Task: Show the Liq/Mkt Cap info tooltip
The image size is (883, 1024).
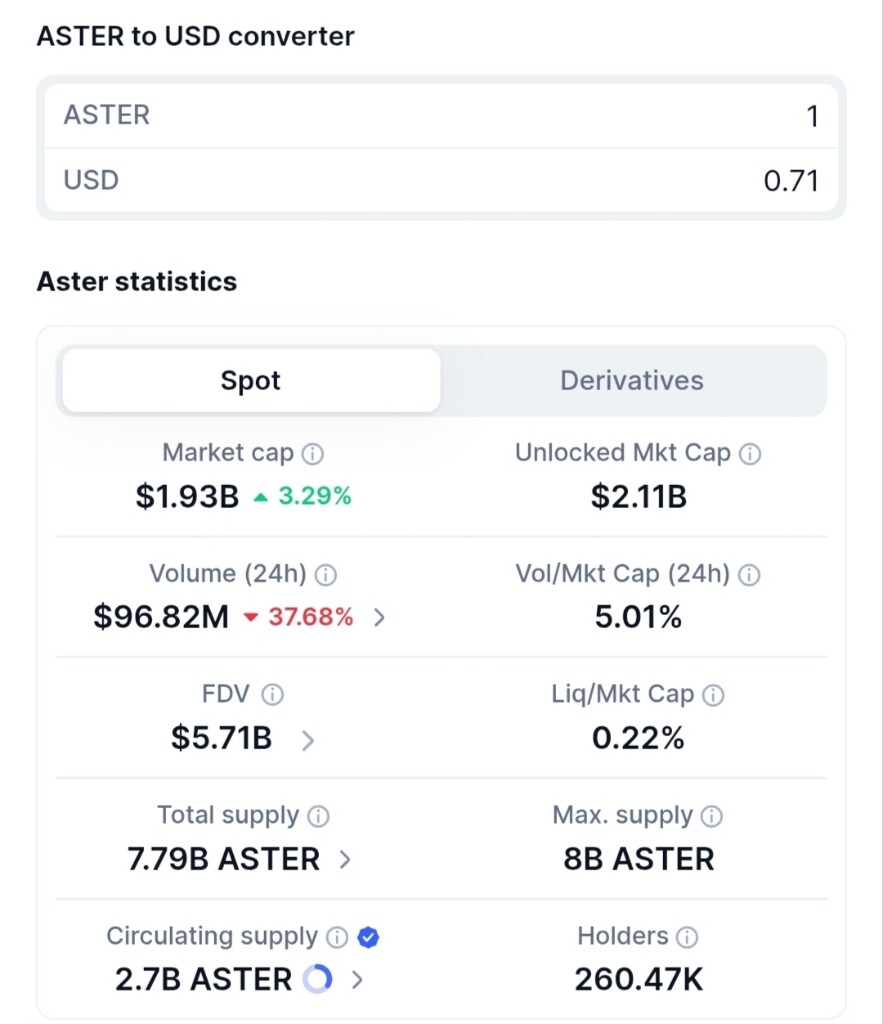Action: click(713, 696)
